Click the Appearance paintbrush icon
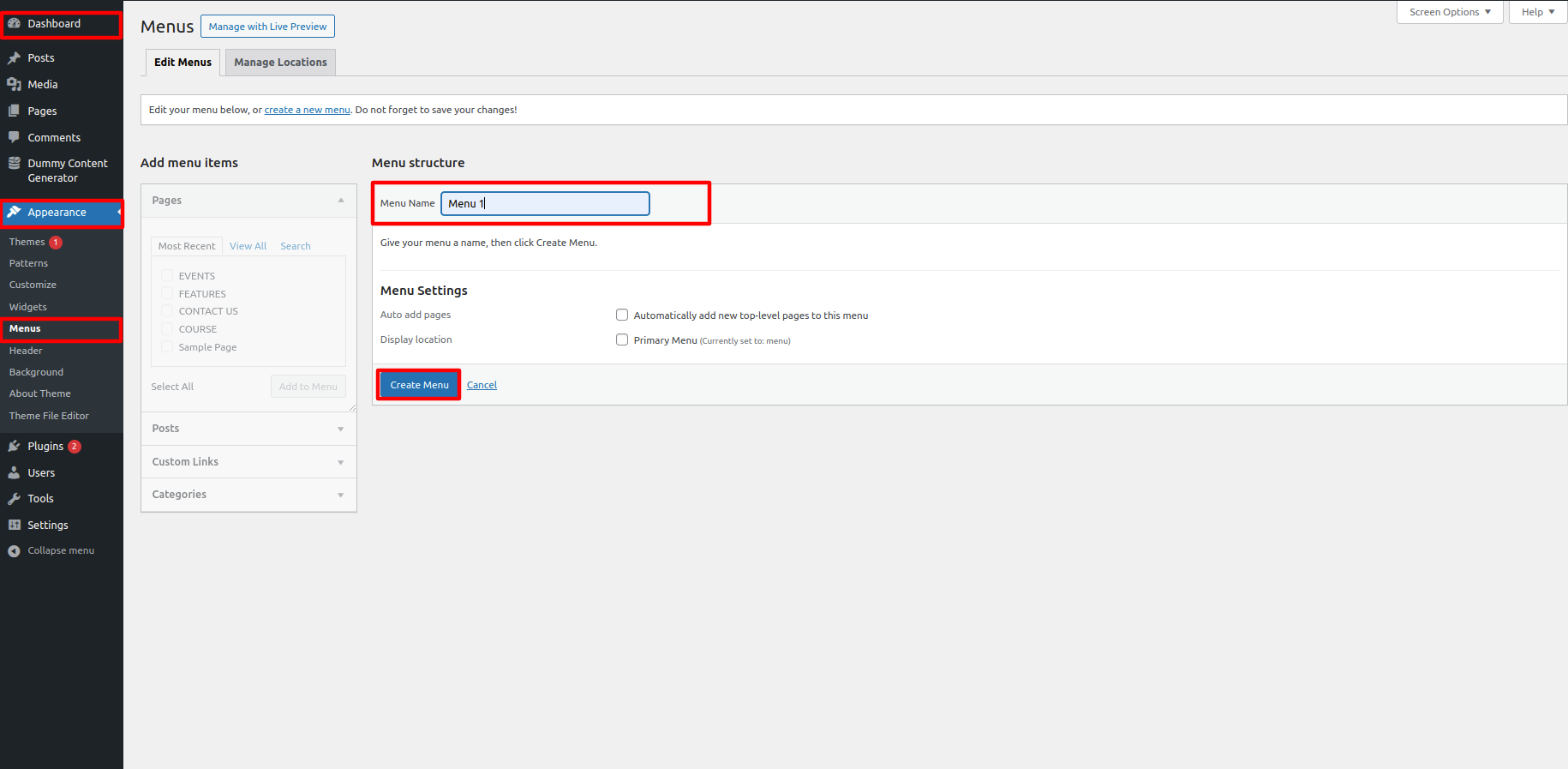Viewport: 1568px width, 769px height. [15, 212]
